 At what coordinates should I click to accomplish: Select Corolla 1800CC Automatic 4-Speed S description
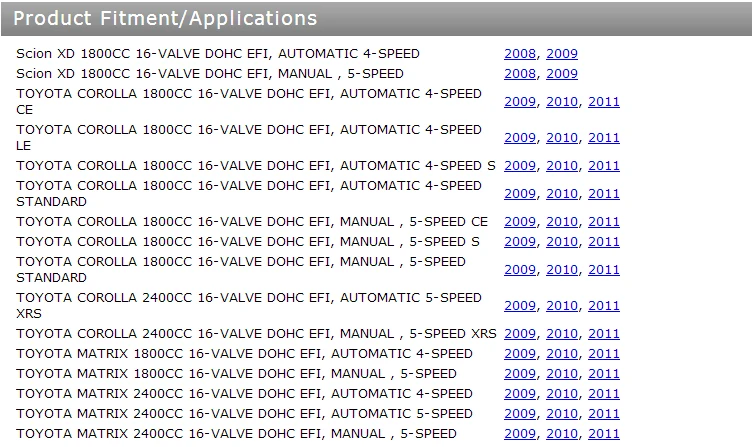point(256,165)
